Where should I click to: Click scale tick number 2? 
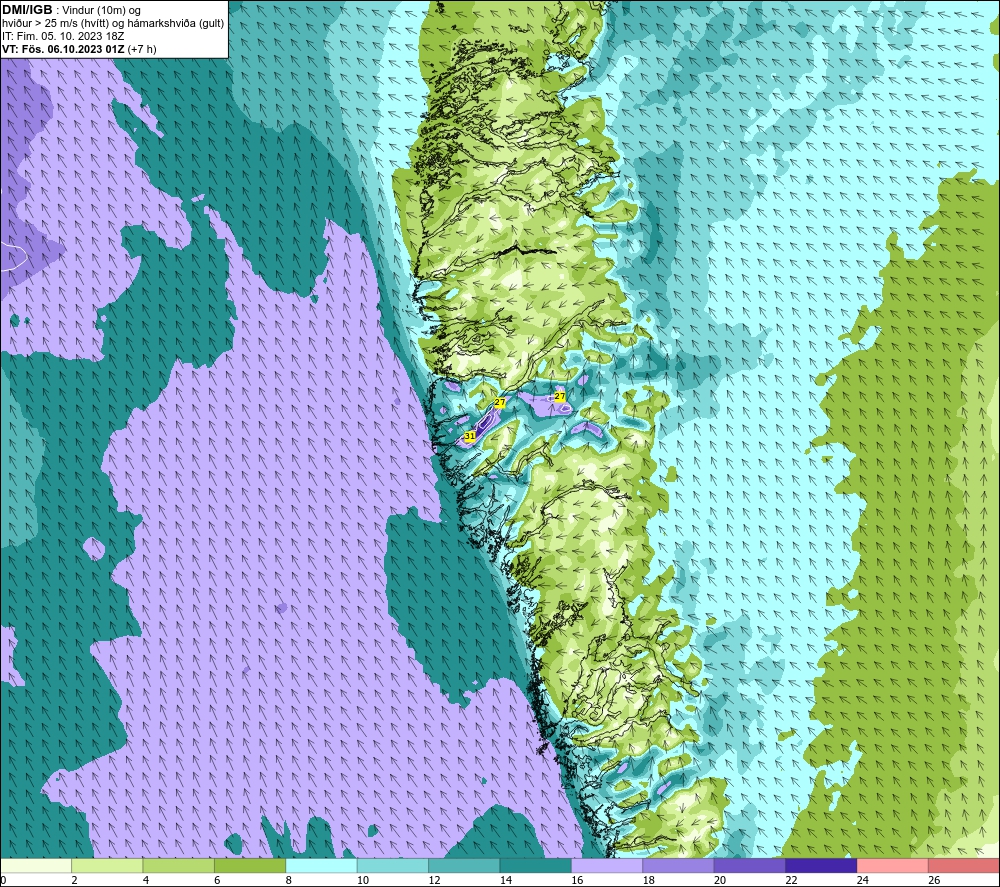[x=75, y=880]
